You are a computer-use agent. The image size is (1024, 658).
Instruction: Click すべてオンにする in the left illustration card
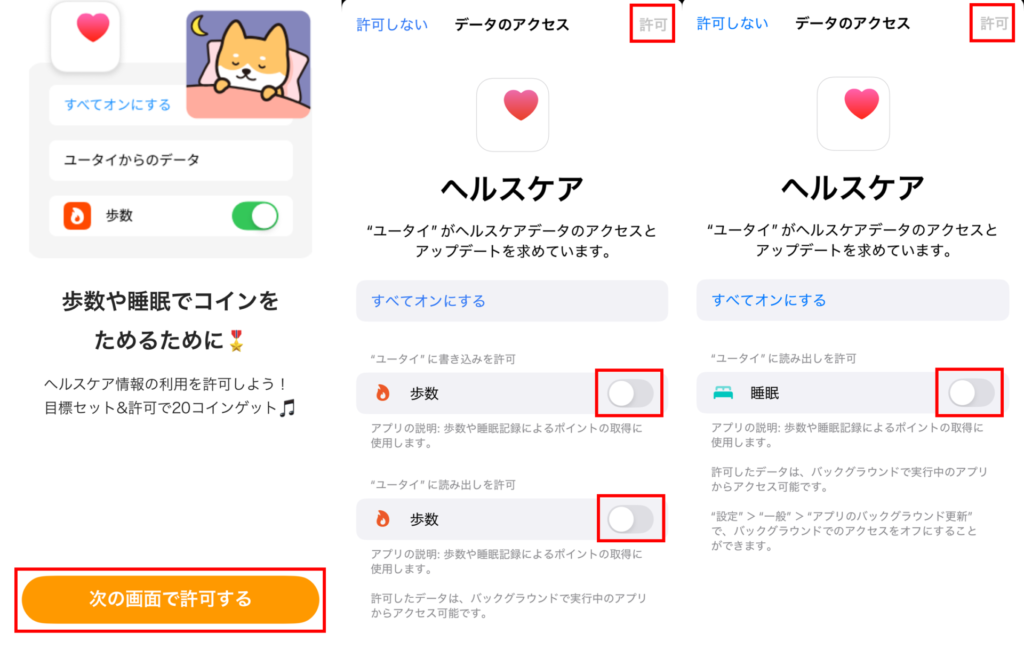[x=118, y=104]
